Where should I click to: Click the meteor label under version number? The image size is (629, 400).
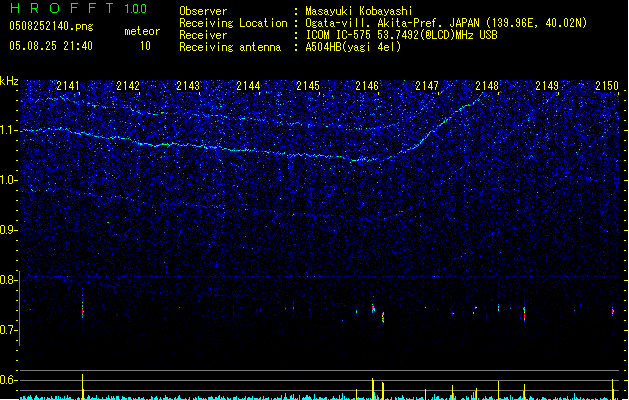click(x=142, y=31)
